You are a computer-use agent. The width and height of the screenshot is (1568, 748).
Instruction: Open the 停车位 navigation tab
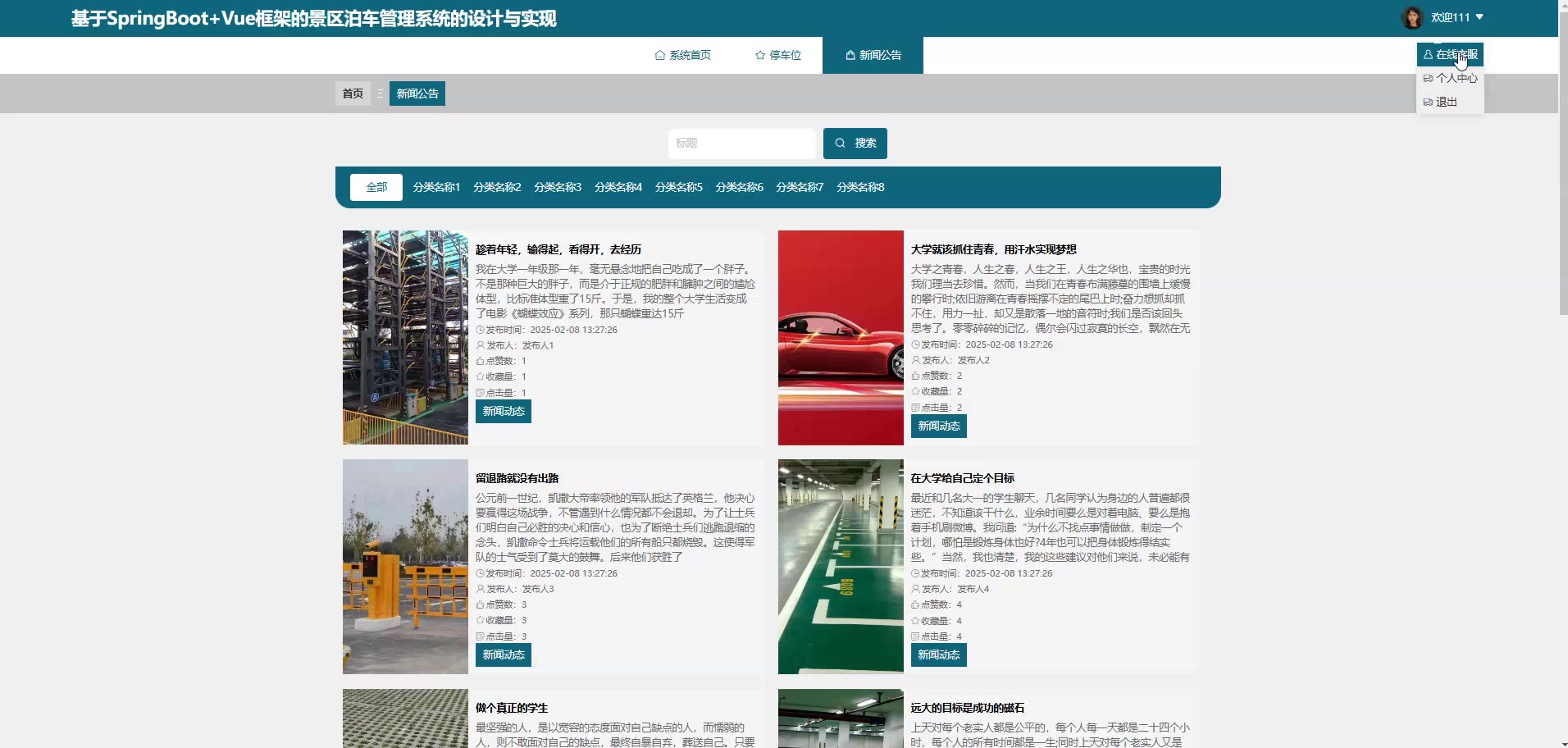pyautogui.click(x=777, y=56)
